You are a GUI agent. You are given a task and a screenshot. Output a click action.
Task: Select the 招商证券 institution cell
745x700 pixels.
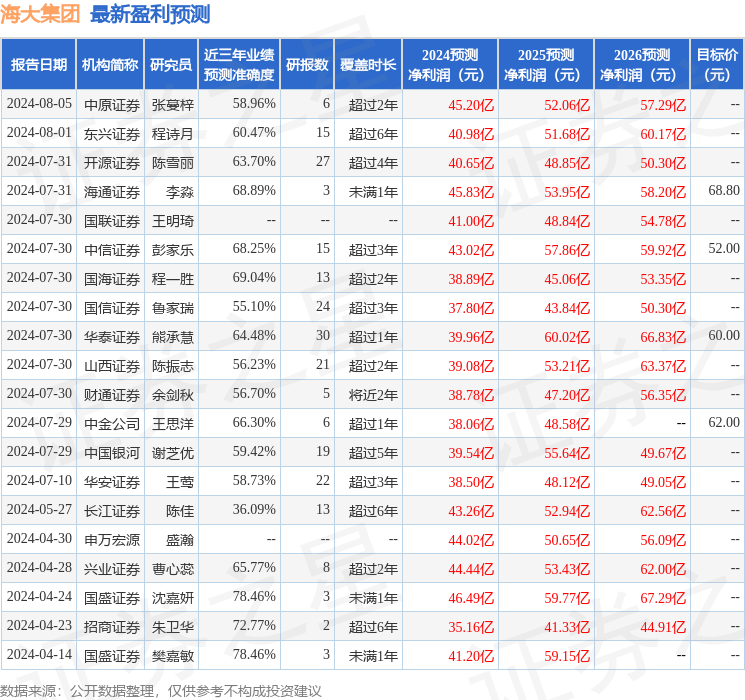(x=112, y=627)
